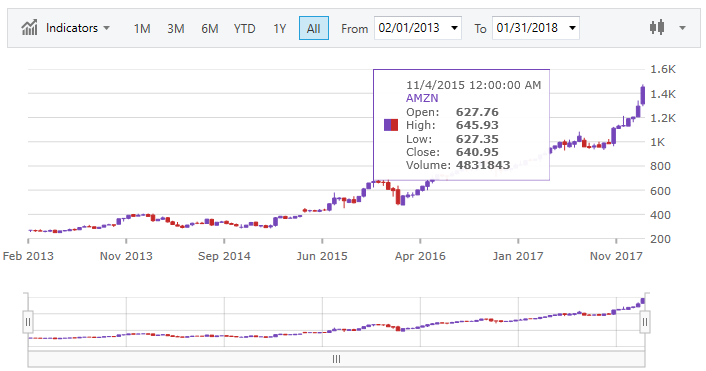The height and width of the screenshot is (371, 706).
Task: Click the Jan 2017 axis label
Action: coord(518,256)
